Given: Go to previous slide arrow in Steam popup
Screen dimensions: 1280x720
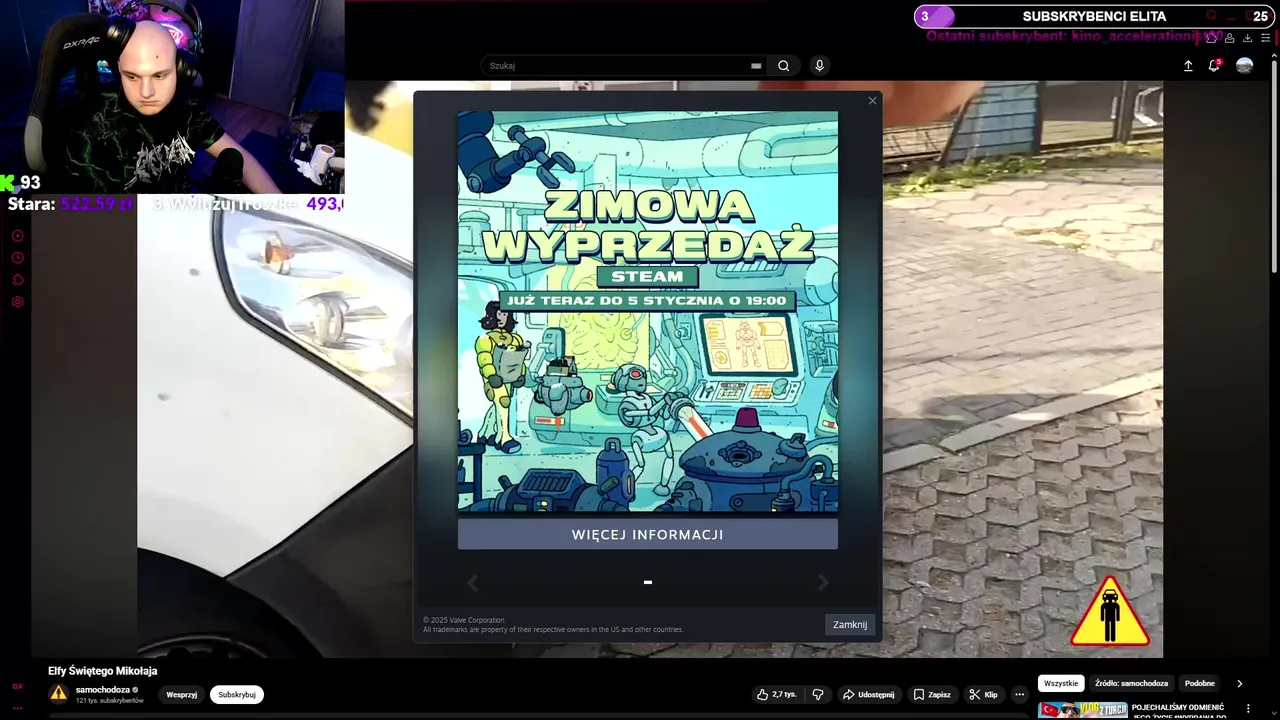Looking at the screenshot, I should (x=473, y=582).
